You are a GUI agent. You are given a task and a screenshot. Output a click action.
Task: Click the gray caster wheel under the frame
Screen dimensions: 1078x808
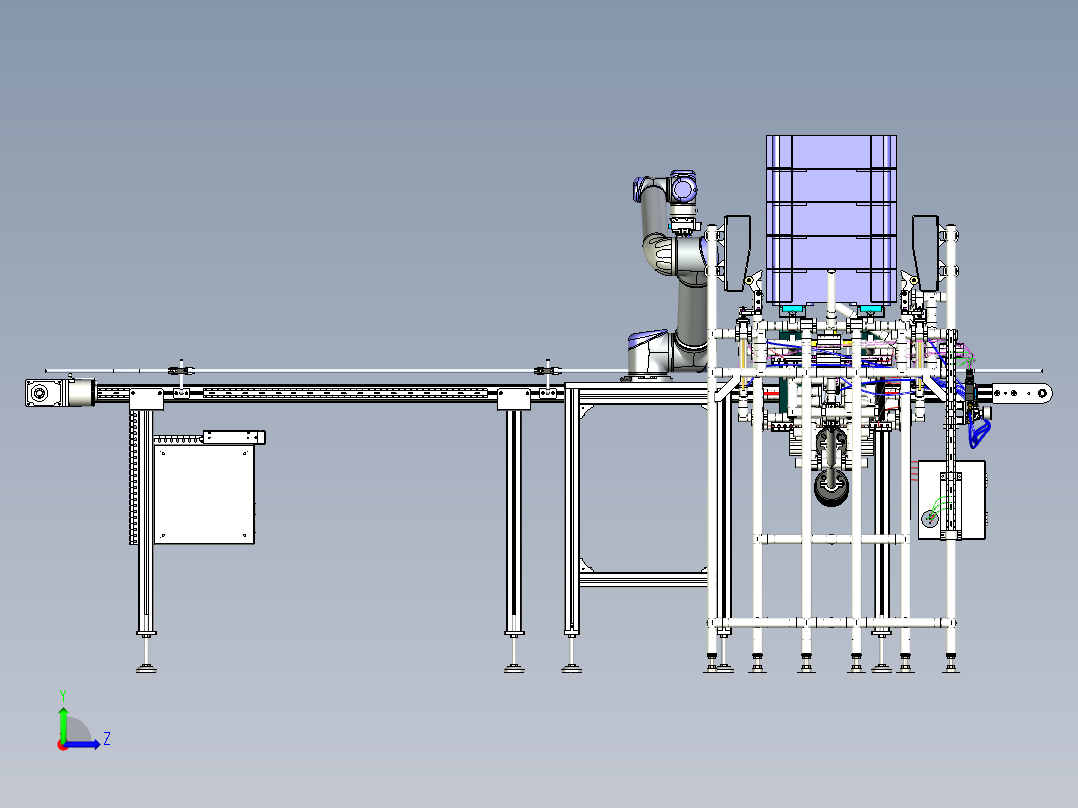830,487
